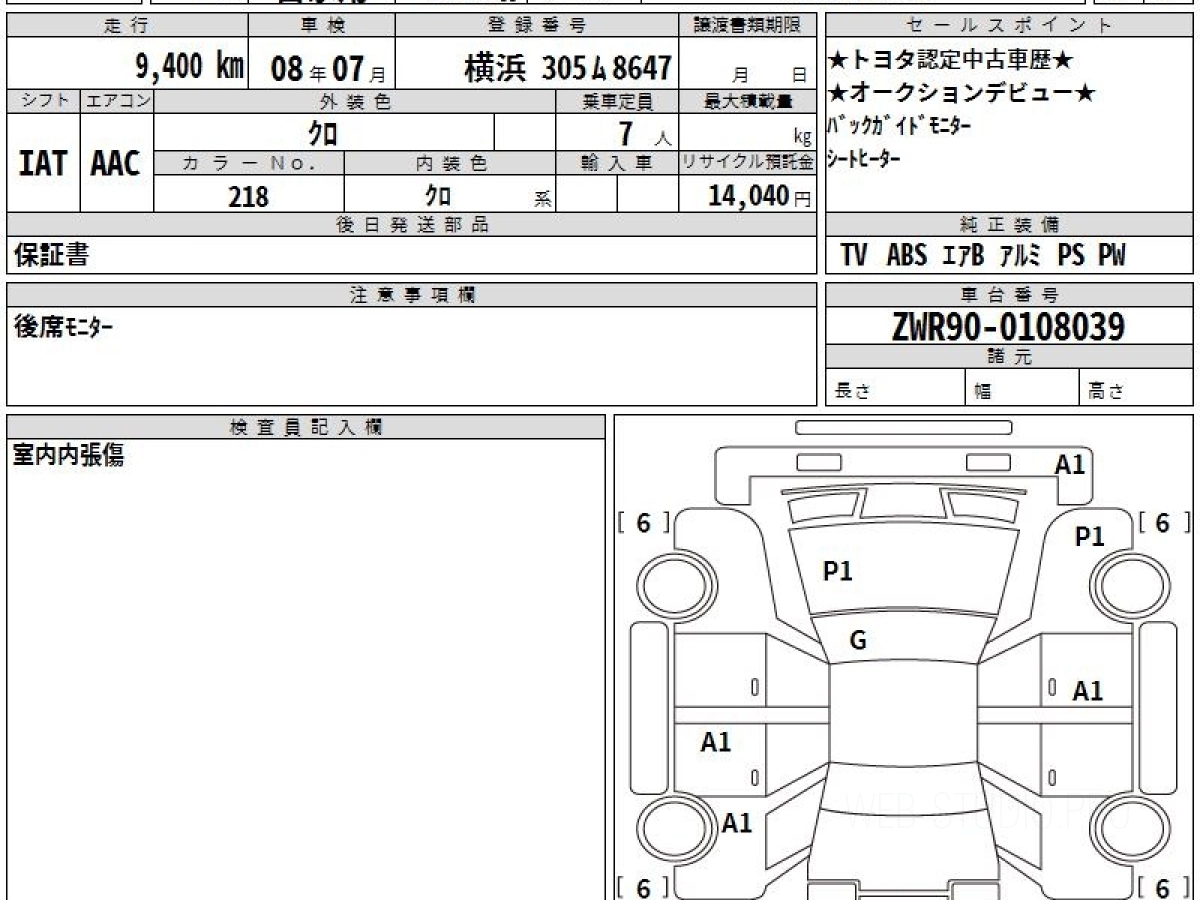The width and height of the screenshot is (1200, 900).
Task: Select the PS equipment item
Action: coord(1071,256)
